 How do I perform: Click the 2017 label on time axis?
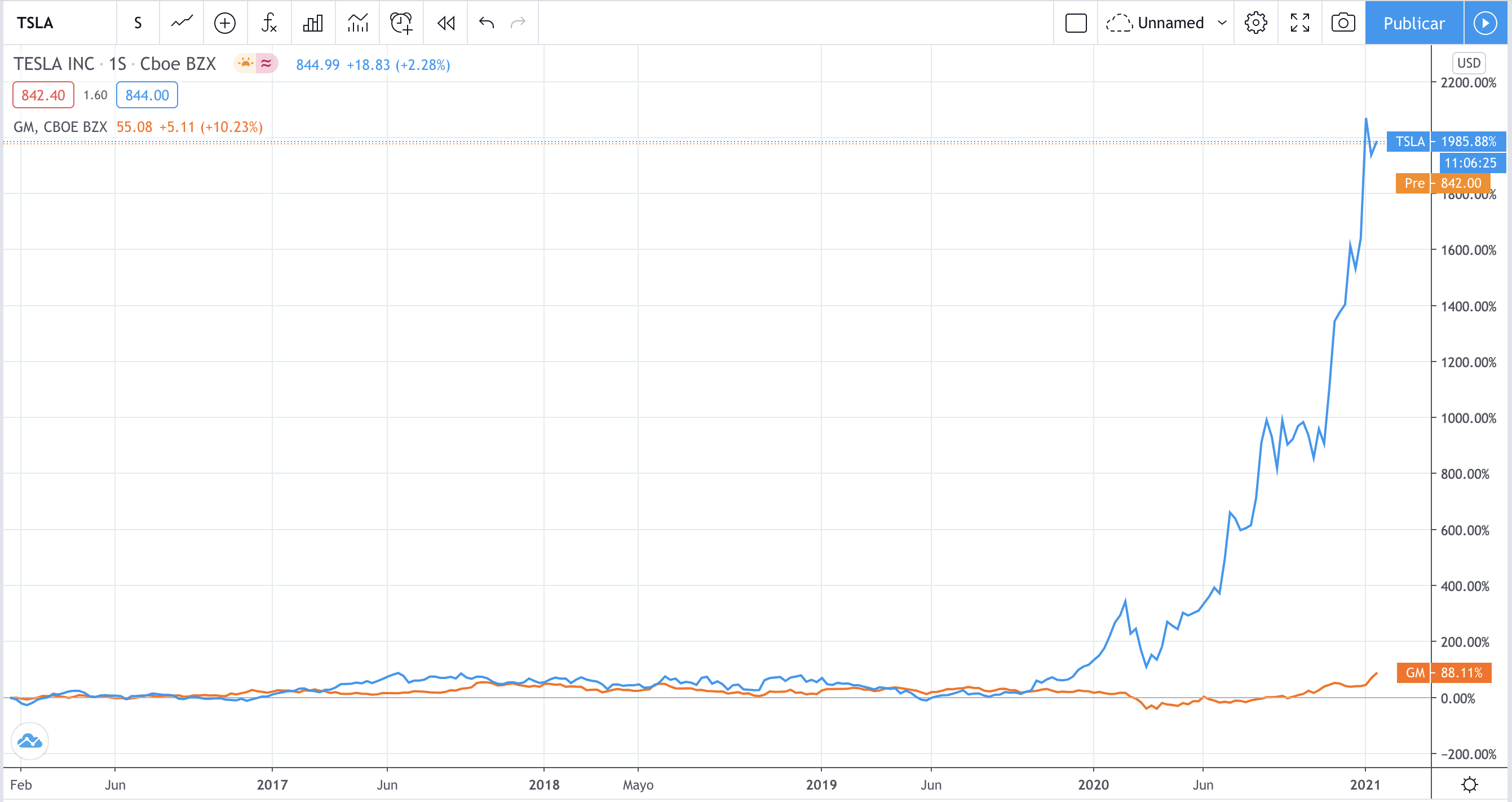coord(272,785)
